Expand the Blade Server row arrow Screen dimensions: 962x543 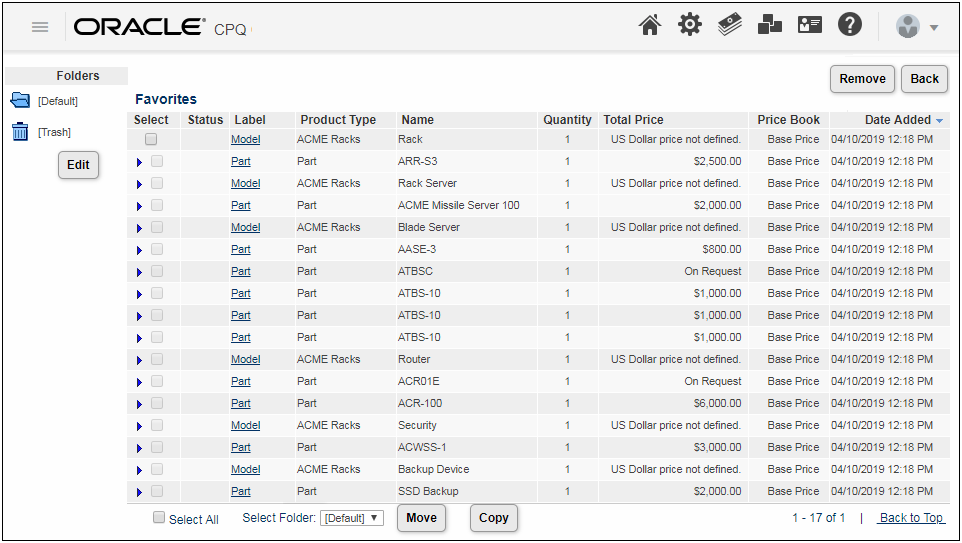139,228
